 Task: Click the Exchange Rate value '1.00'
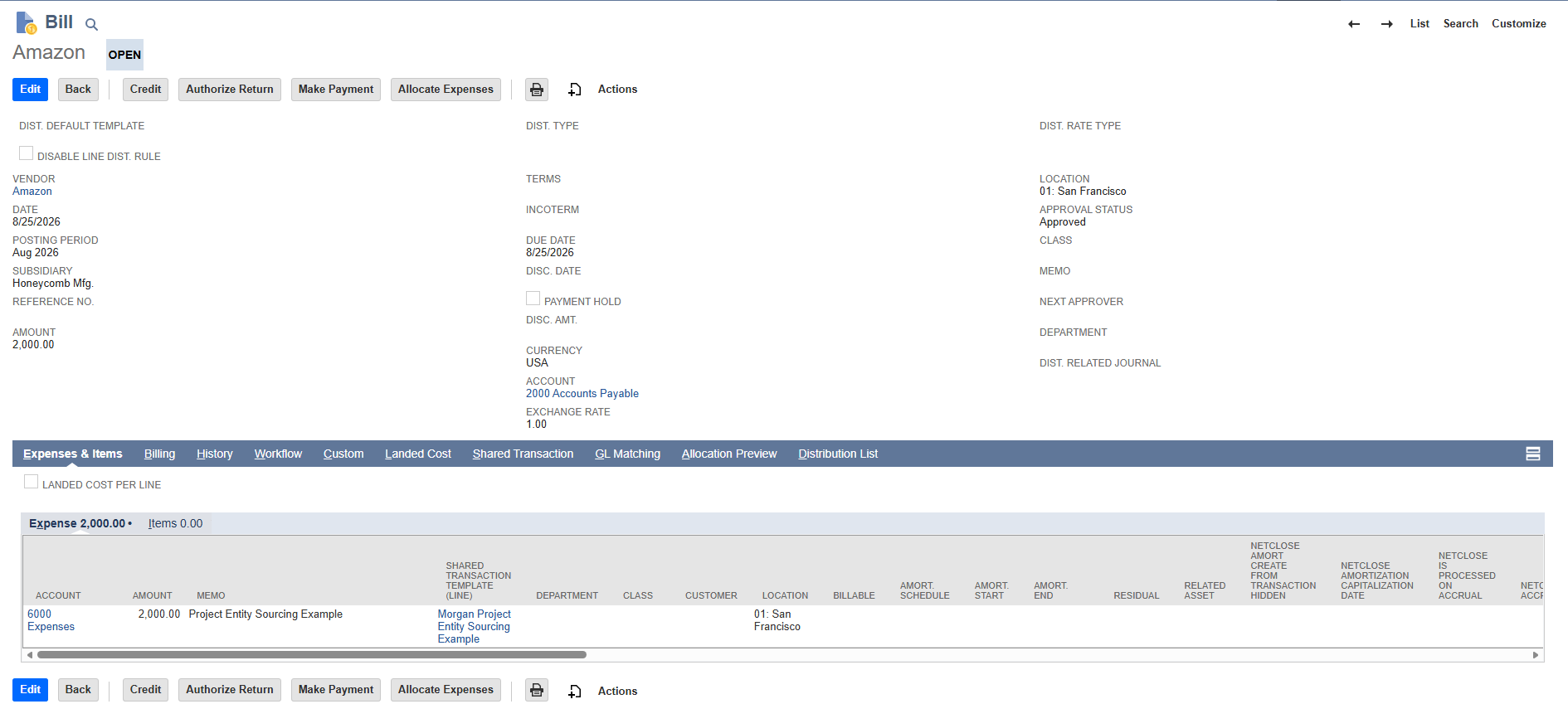pyautogui.click(x=536, y=425)
